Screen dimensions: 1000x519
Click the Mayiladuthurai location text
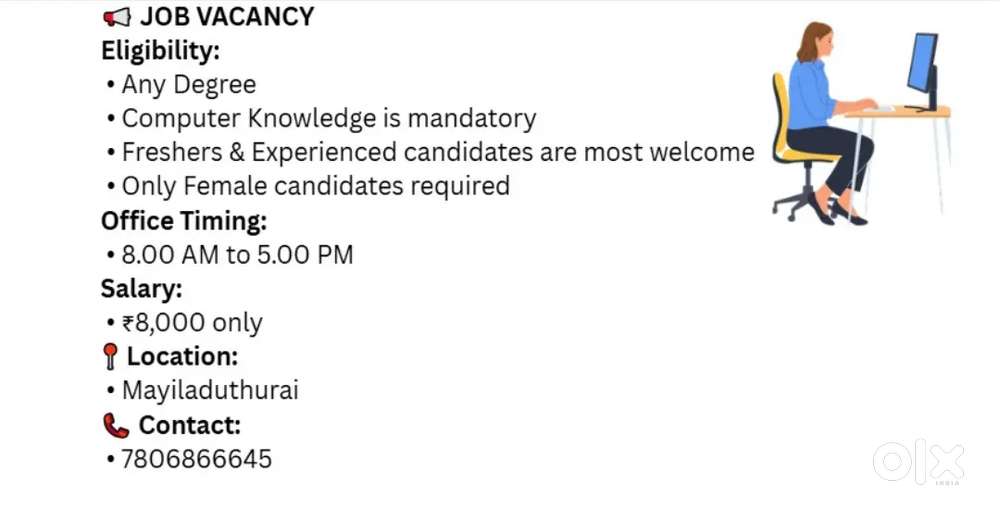pos(210,390)
